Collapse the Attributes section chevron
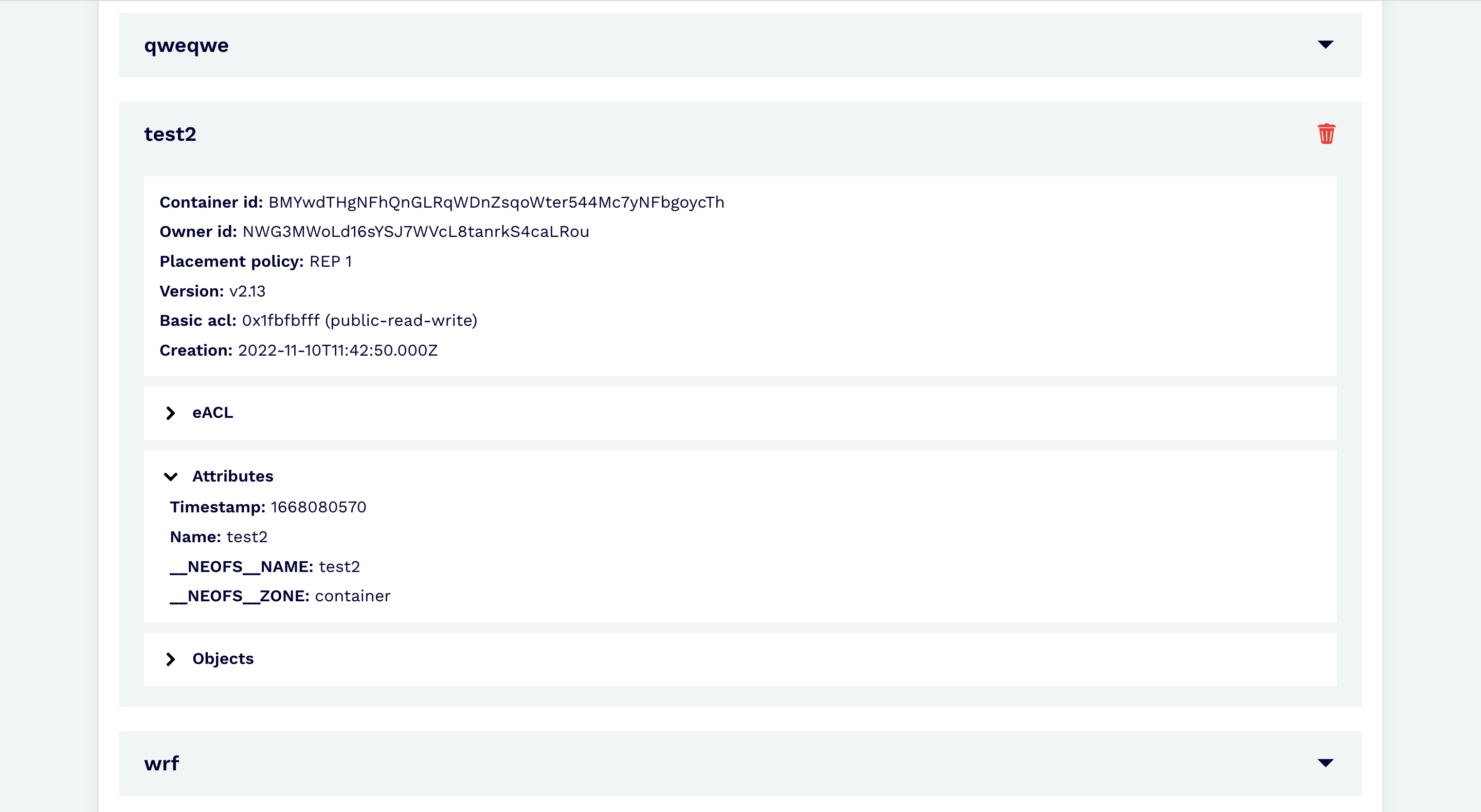Image resolution: width=1481 pixels, height=812 pixels. 170,476
